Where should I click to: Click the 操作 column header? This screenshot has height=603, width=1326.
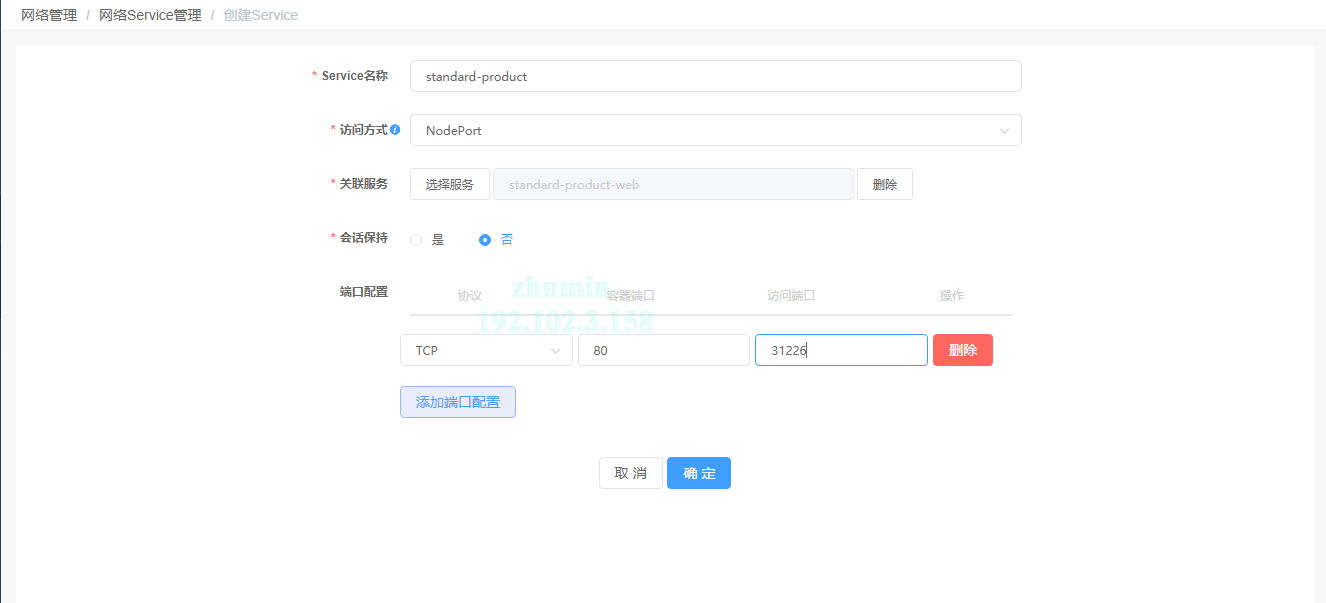[952, 296]
